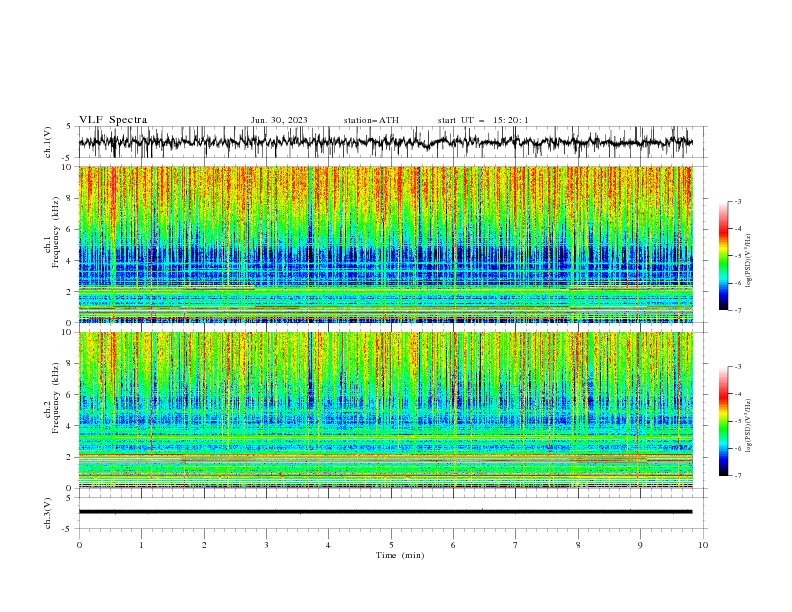
Task: Click time axis tick label "1"
Action: (x=141, y=545)
